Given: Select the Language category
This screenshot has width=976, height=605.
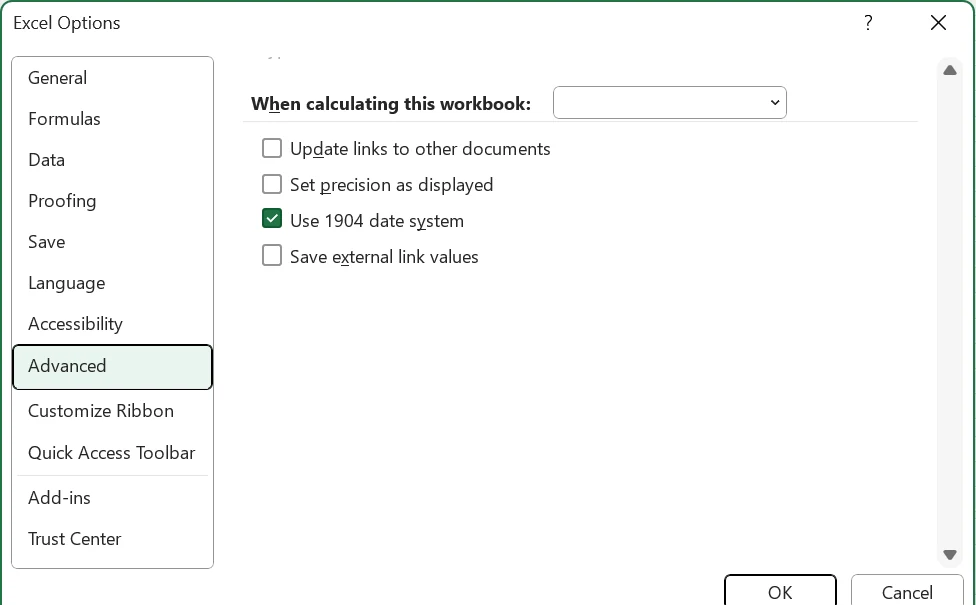Looking at the screenshot, I should (x=112, y=283).
